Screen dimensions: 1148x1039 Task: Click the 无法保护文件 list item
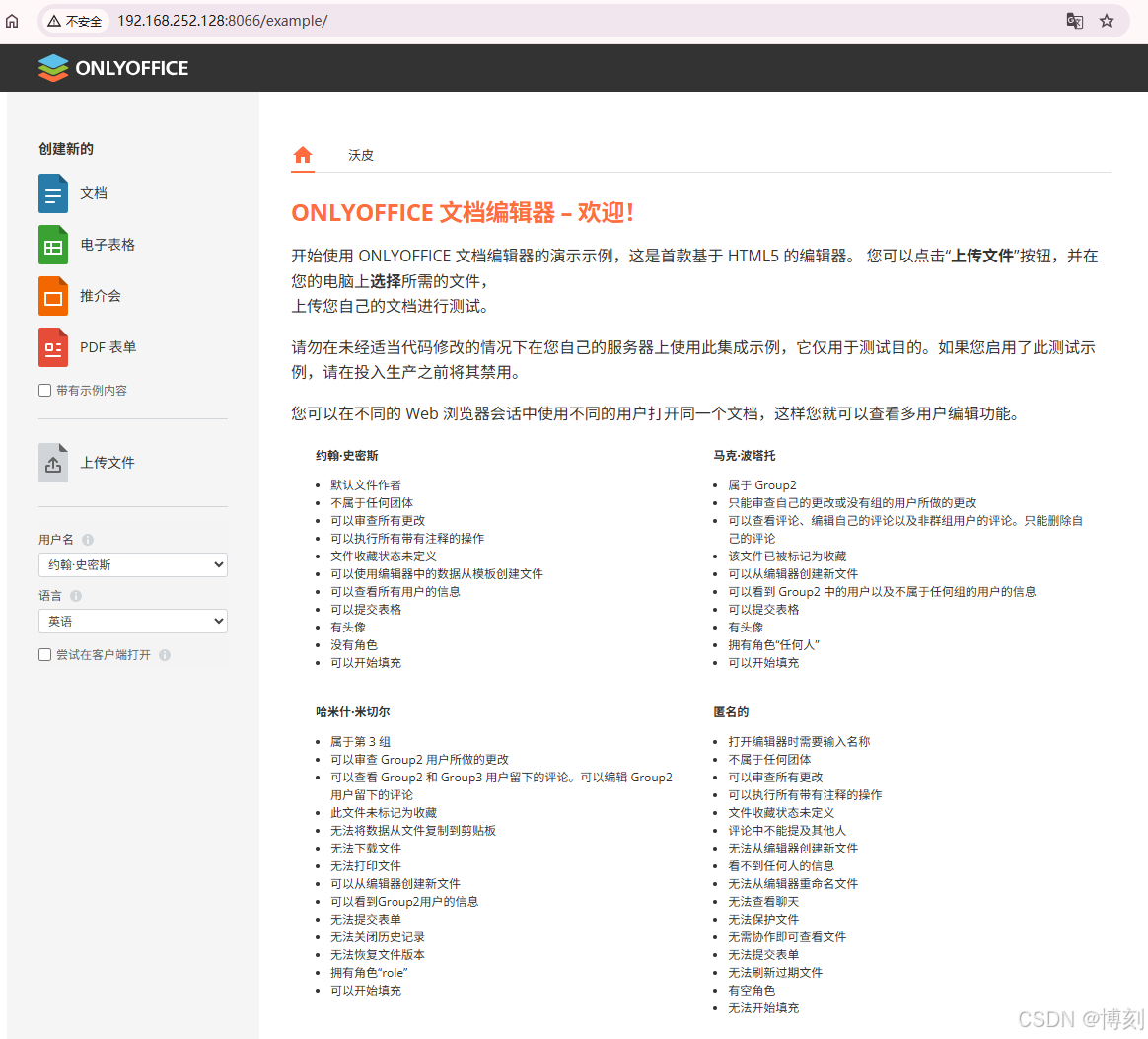tap(763, 920)
